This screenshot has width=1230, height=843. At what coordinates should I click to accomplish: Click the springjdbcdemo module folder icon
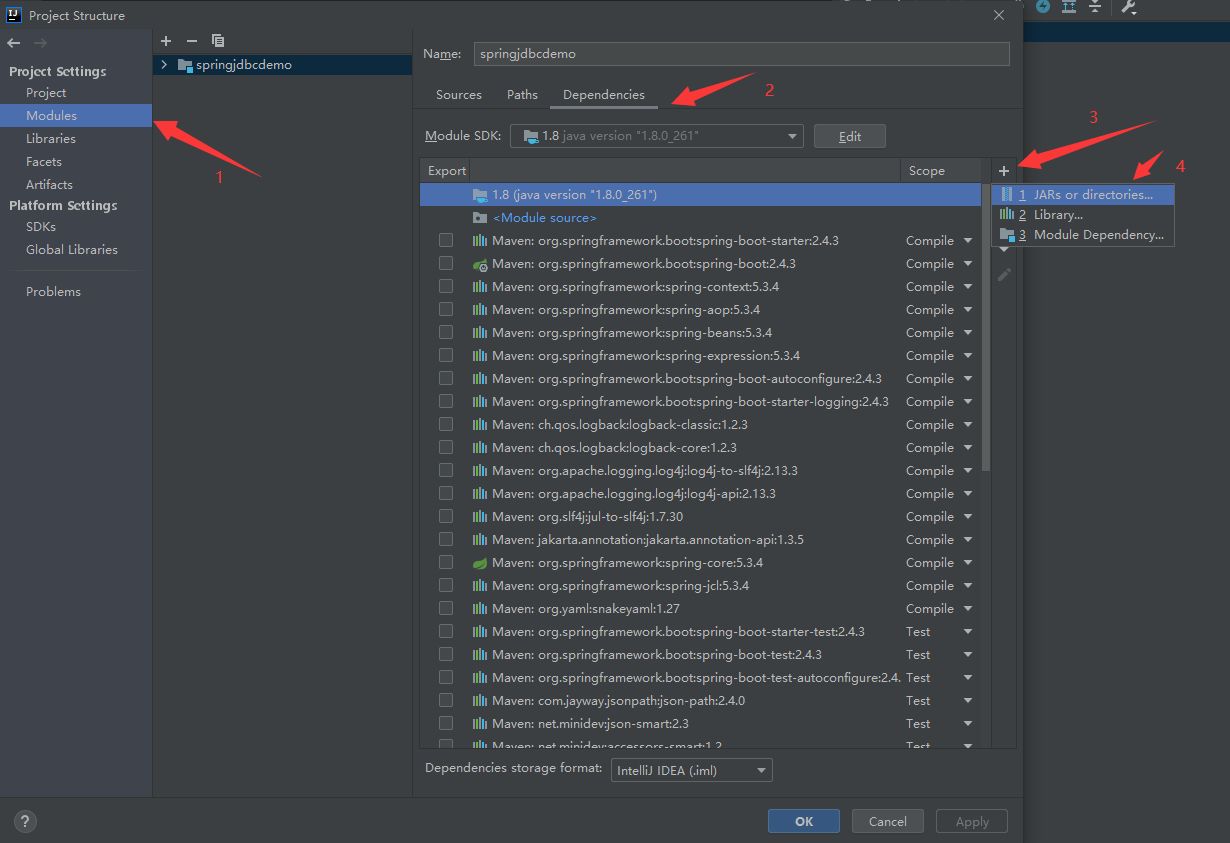[185, 65]
